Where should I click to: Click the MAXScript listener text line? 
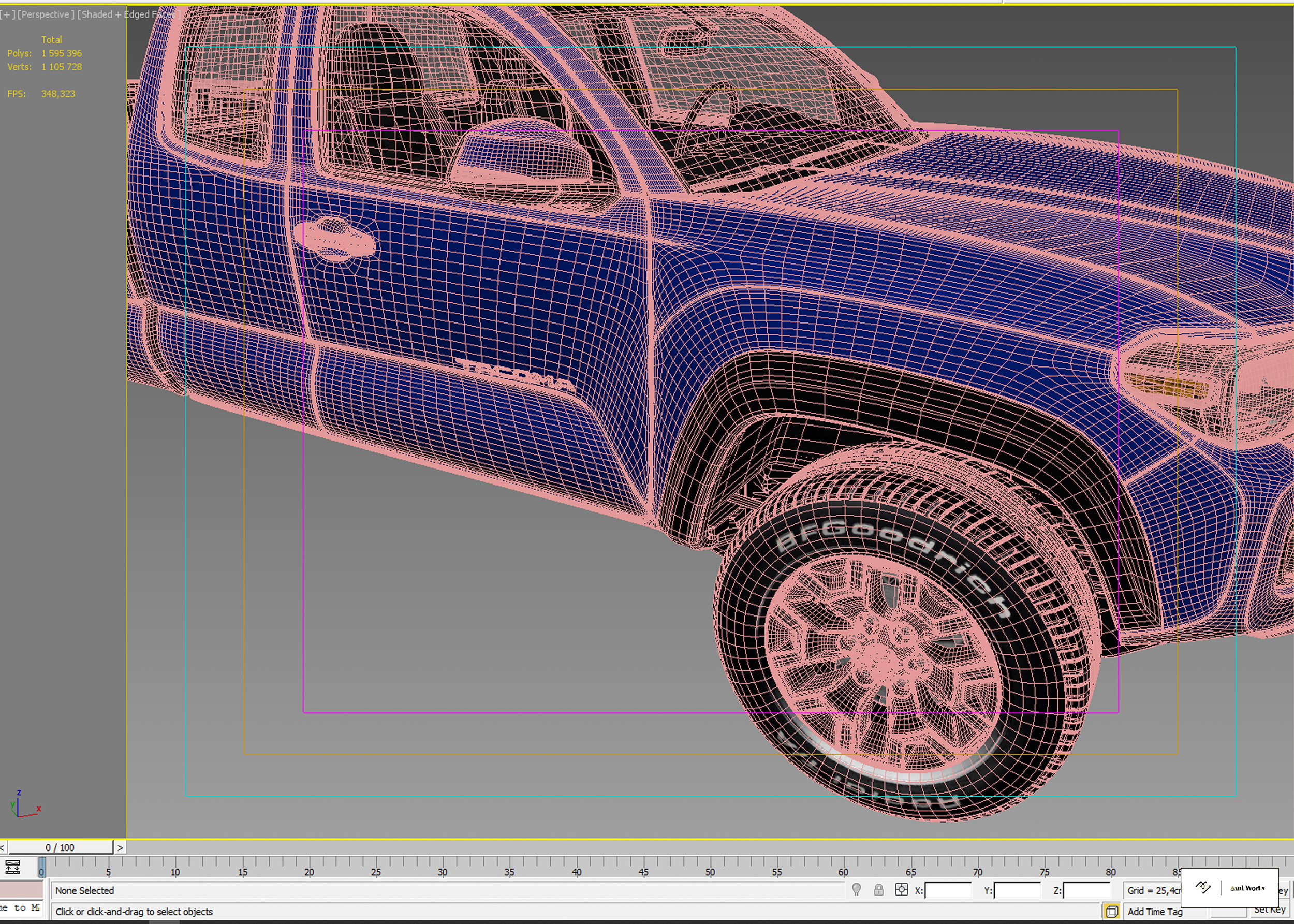pos(22,908)
